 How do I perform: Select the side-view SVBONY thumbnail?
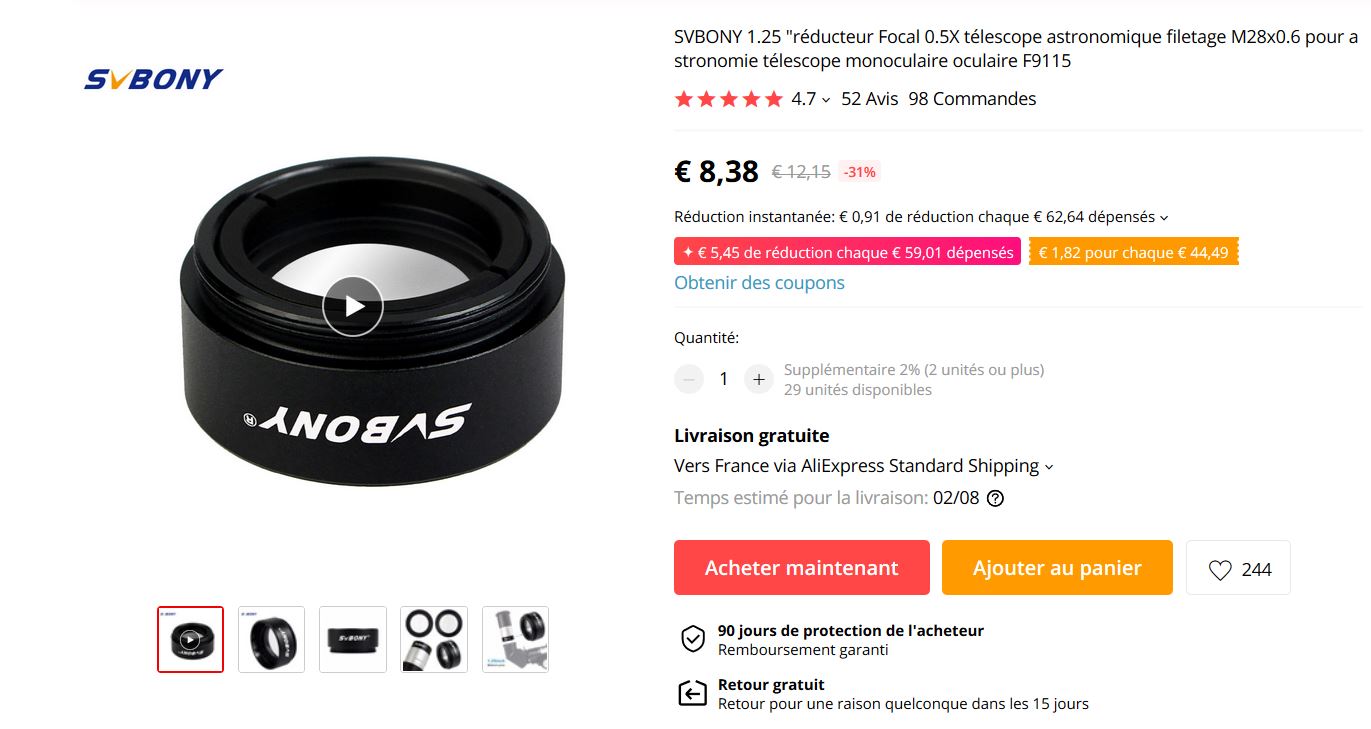pyautogui.click(x=353, y=639)
